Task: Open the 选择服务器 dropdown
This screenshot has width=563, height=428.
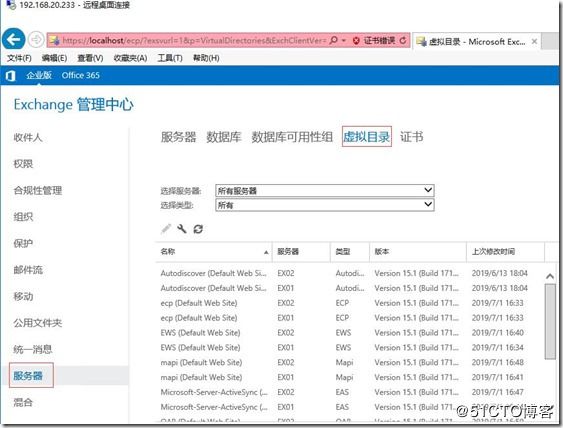Action: click(x=325, y=190)
